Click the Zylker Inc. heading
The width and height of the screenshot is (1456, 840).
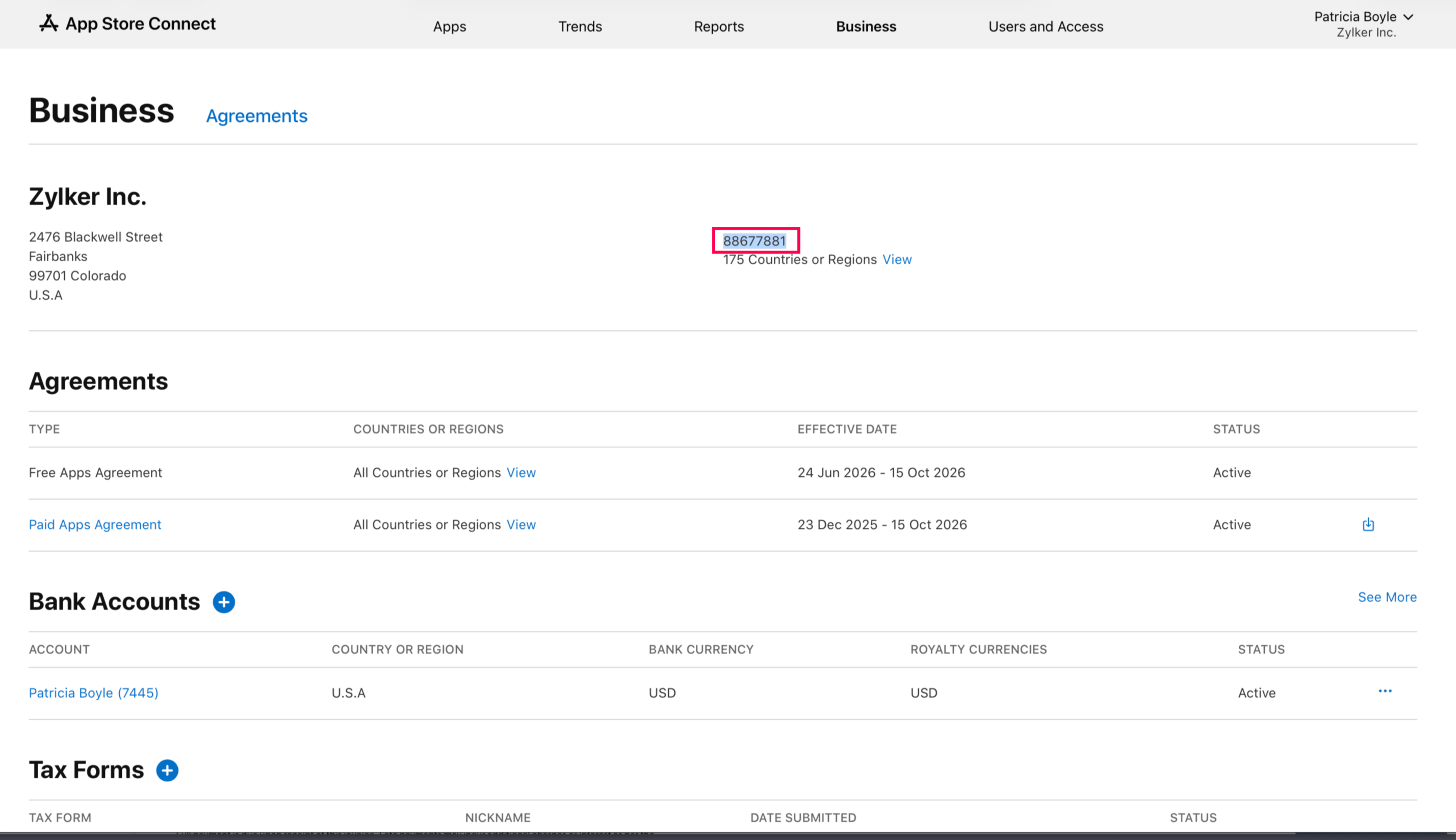coord(88,197)
